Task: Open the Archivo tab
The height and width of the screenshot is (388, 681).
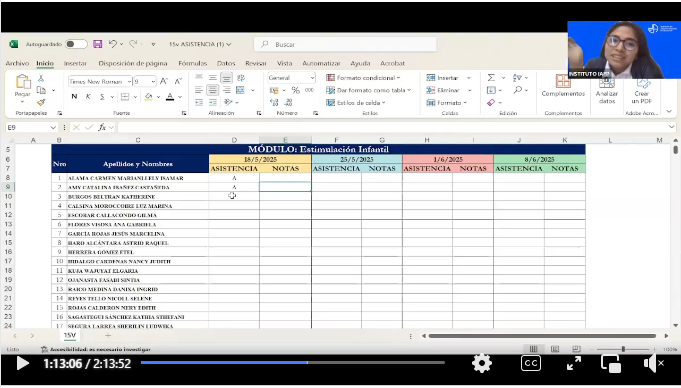Action: coord(17,63)
